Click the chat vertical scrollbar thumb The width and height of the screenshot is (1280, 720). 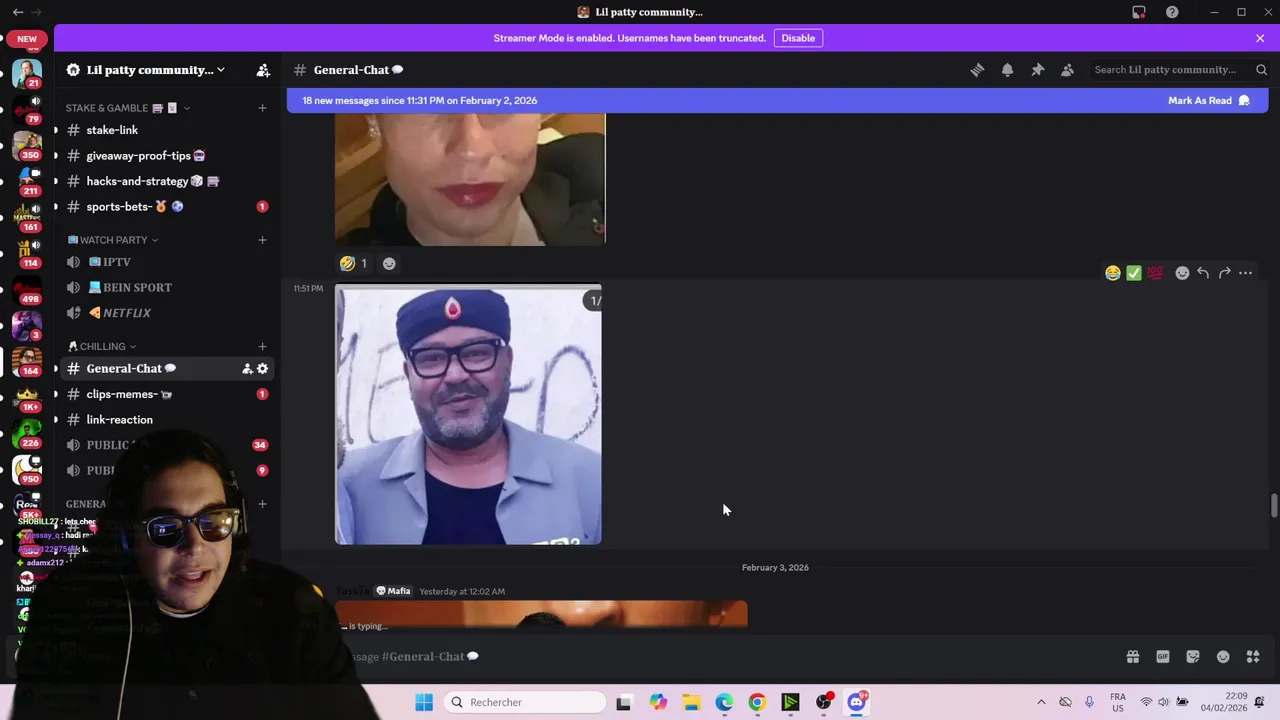coord(1273,505)
